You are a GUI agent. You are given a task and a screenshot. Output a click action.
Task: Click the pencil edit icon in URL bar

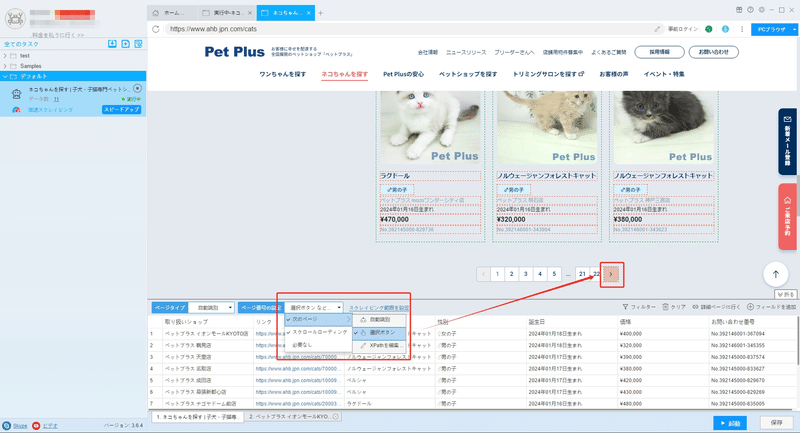point(657,29)
